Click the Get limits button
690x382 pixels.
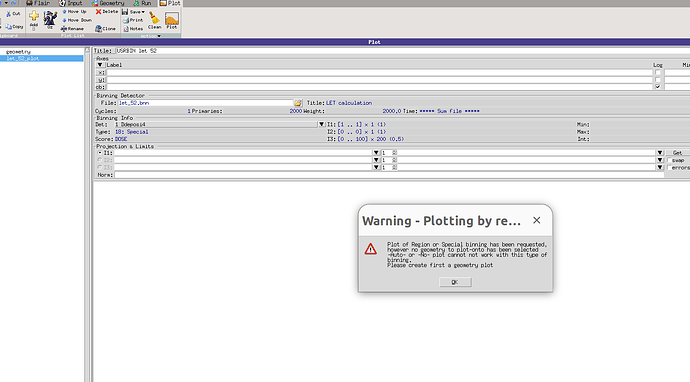pyautogui.click(x=677, y=153)
